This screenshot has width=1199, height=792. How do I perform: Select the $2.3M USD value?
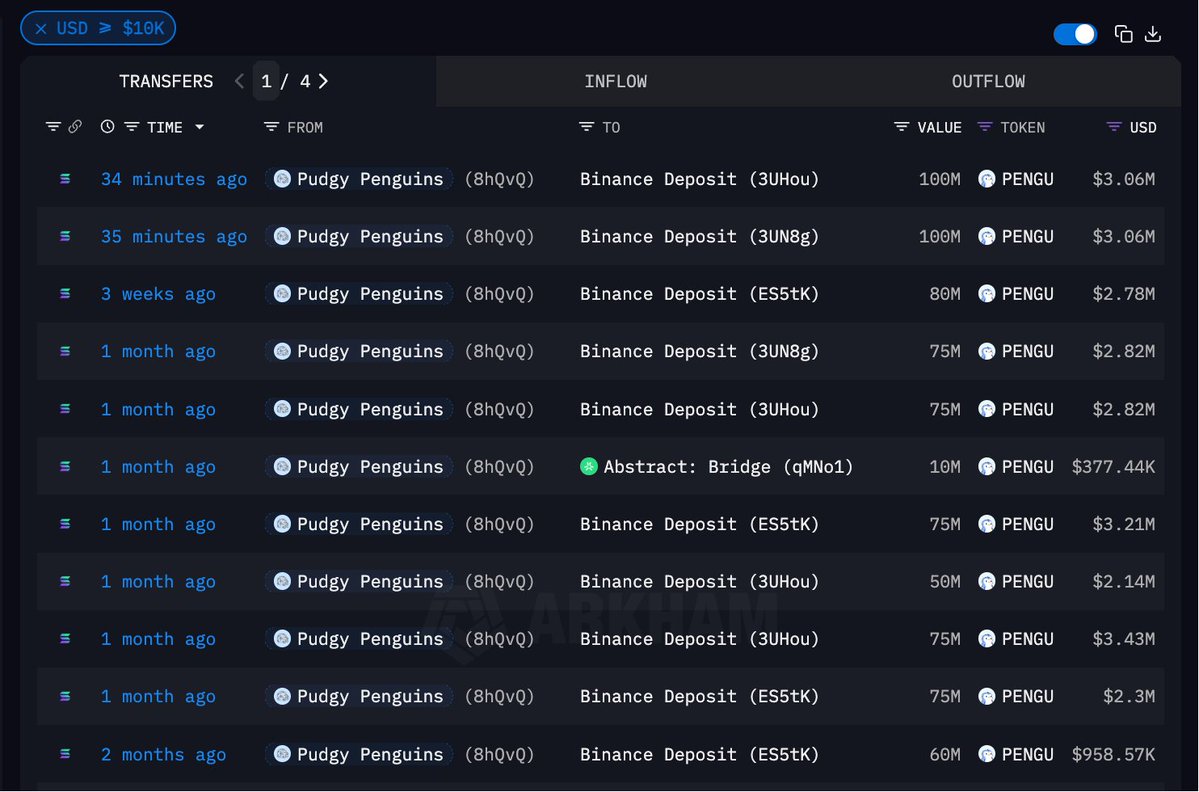1129,696
